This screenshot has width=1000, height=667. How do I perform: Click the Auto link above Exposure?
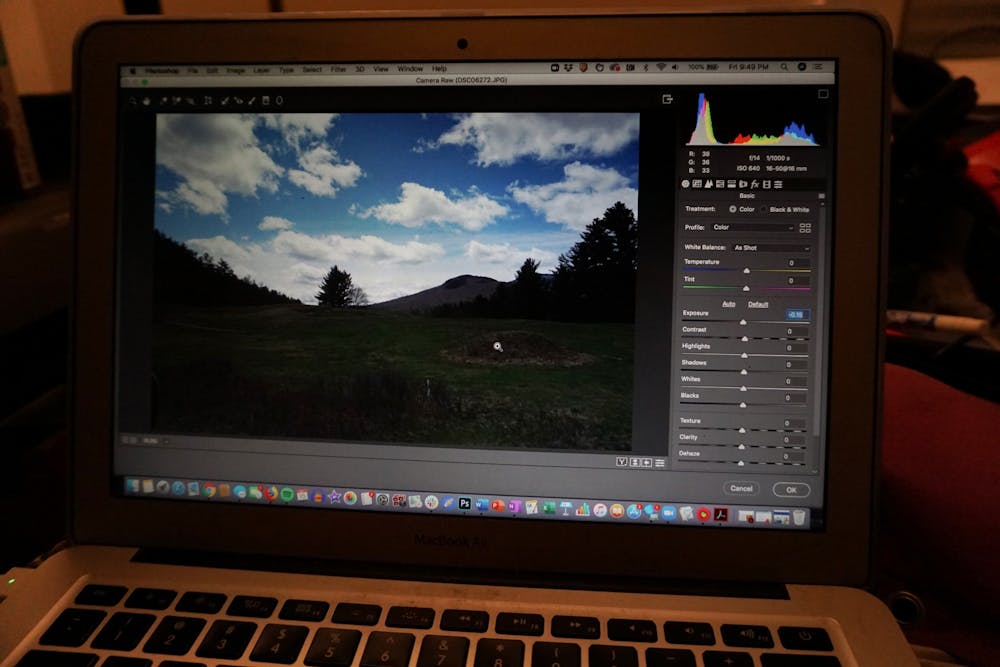click(729, 303)
